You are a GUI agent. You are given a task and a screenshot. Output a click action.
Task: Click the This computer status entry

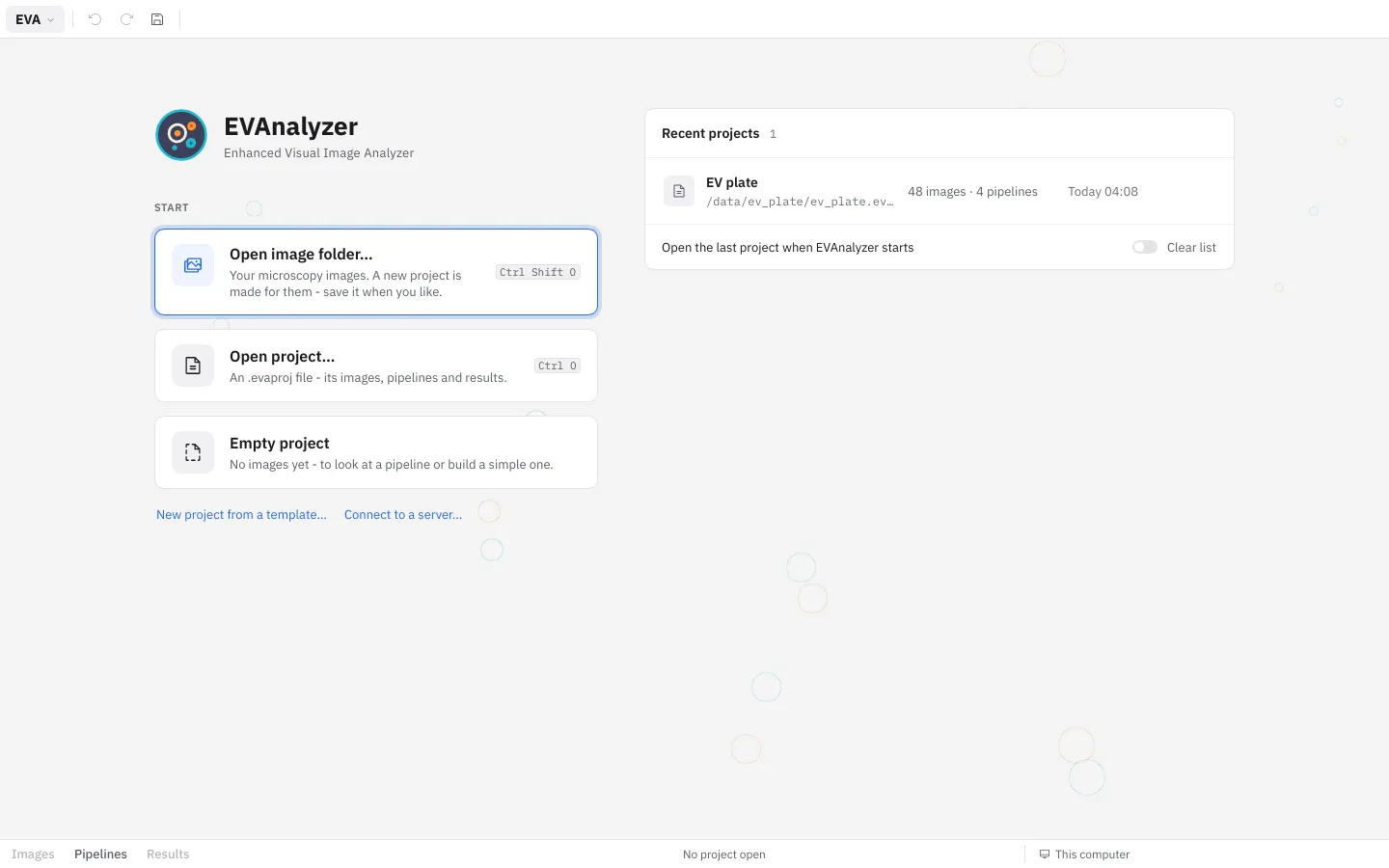pos(1084,854)
